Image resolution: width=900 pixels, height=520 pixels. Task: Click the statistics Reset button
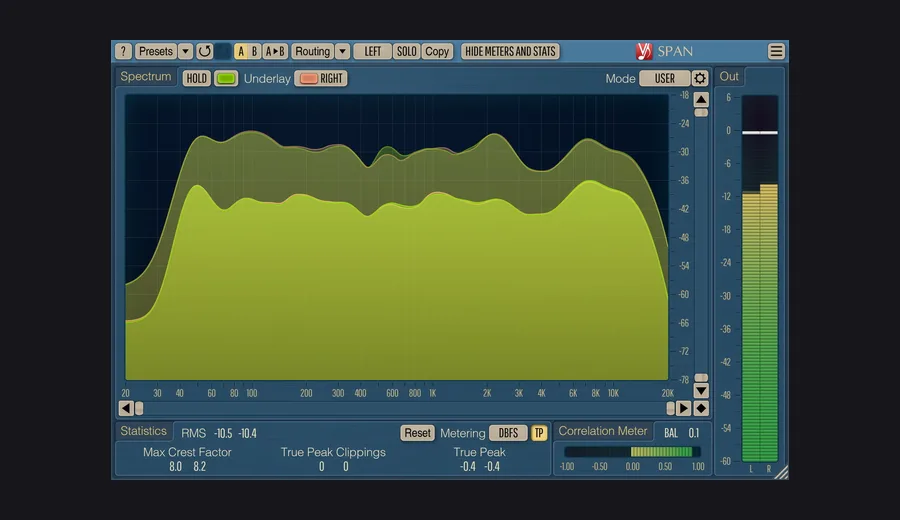pos(417,433)
